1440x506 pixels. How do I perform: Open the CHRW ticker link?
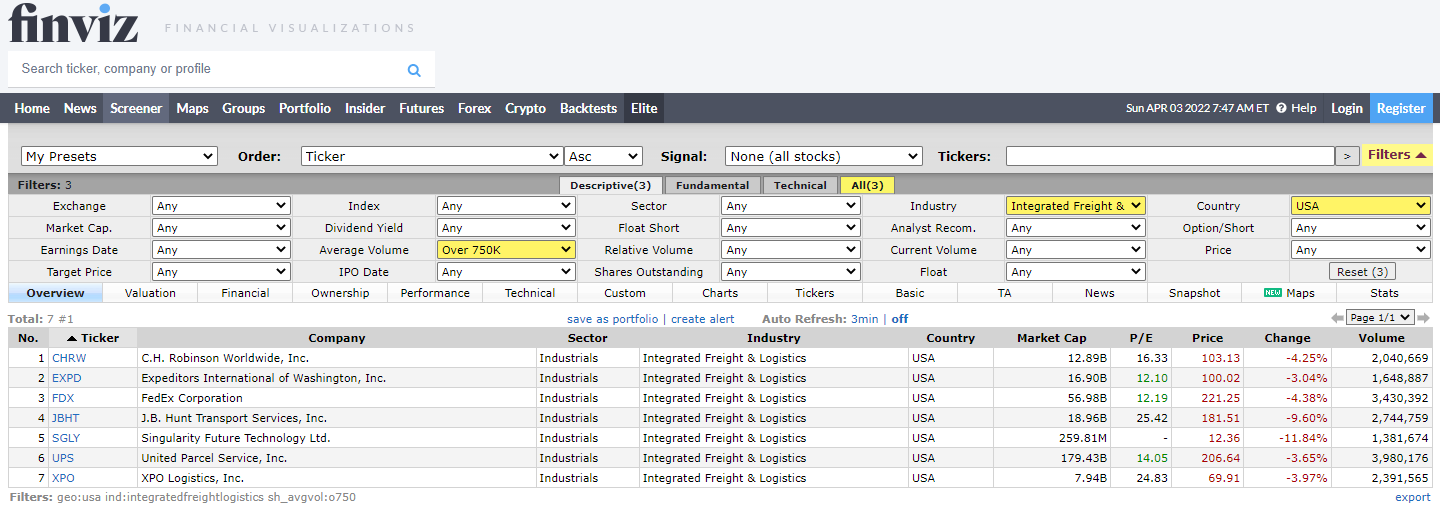pyautogui.click(x=69, y=358)
